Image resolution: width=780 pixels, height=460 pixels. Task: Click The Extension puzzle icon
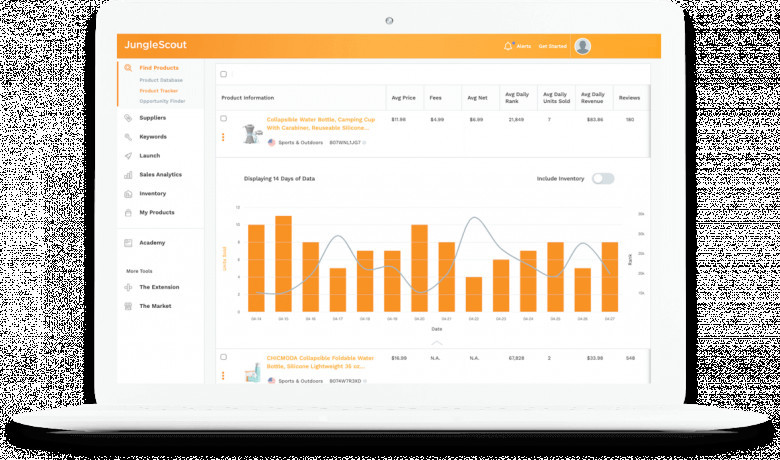[128, 287]
